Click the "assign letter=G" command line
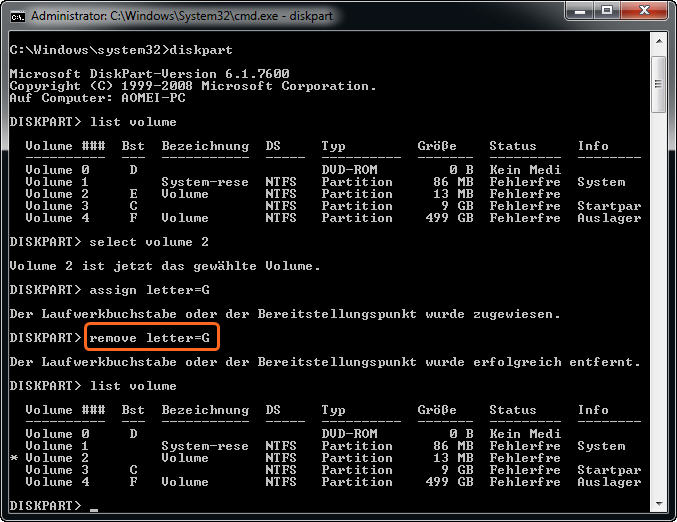 [150, 290]
